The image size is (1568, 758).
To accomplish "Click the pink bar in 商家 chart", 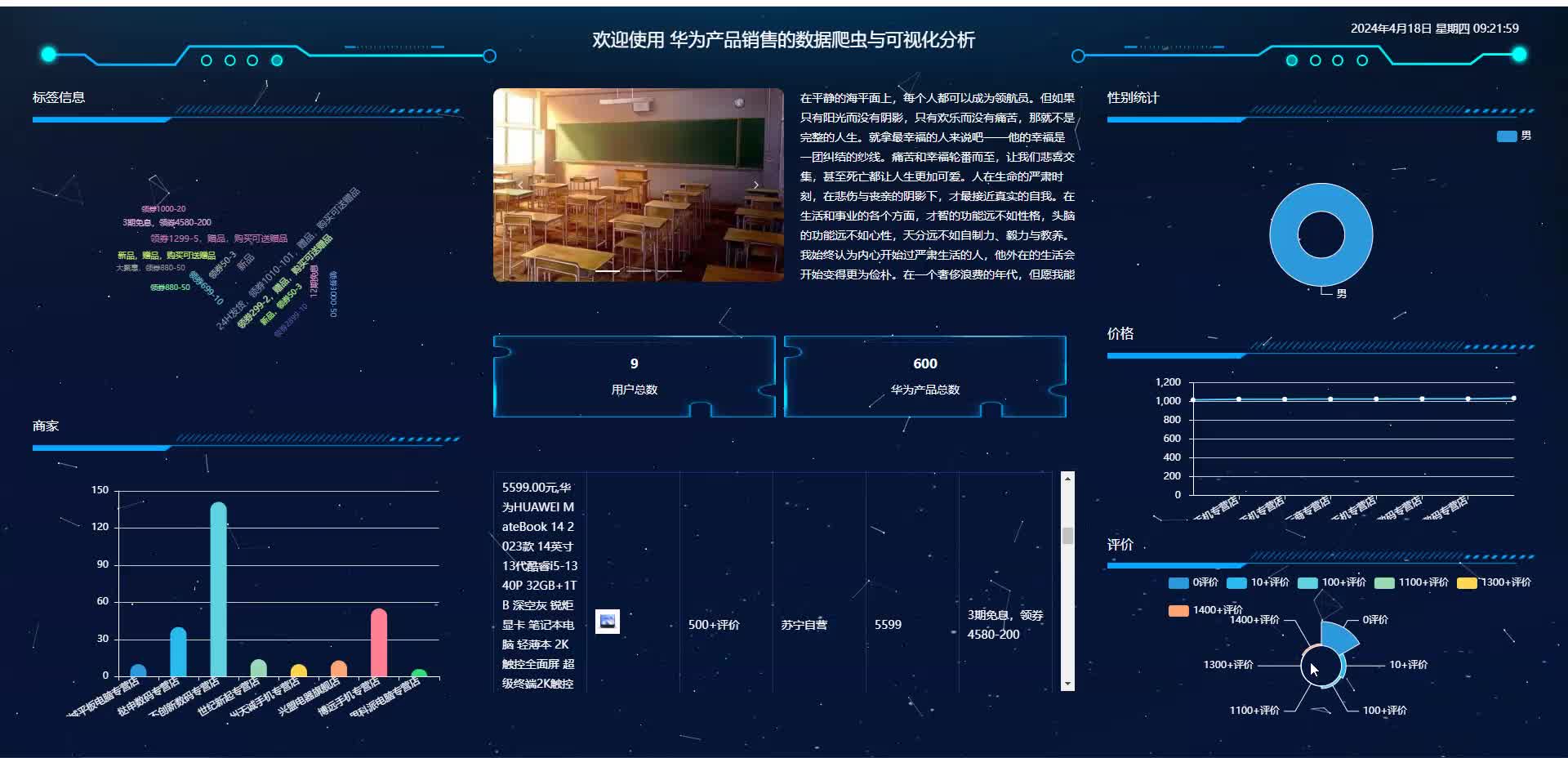I will pos(378,642).
